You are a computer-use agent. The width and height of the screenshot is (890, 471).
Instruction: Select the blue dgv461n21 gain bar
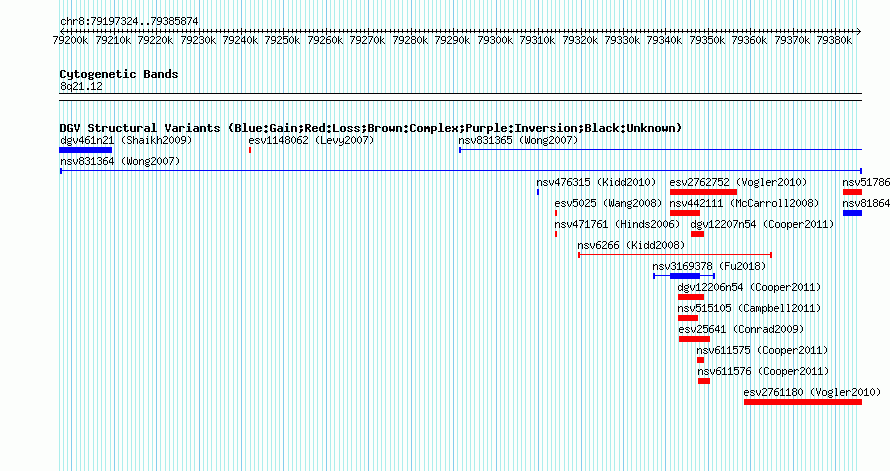tap(86, 150)
